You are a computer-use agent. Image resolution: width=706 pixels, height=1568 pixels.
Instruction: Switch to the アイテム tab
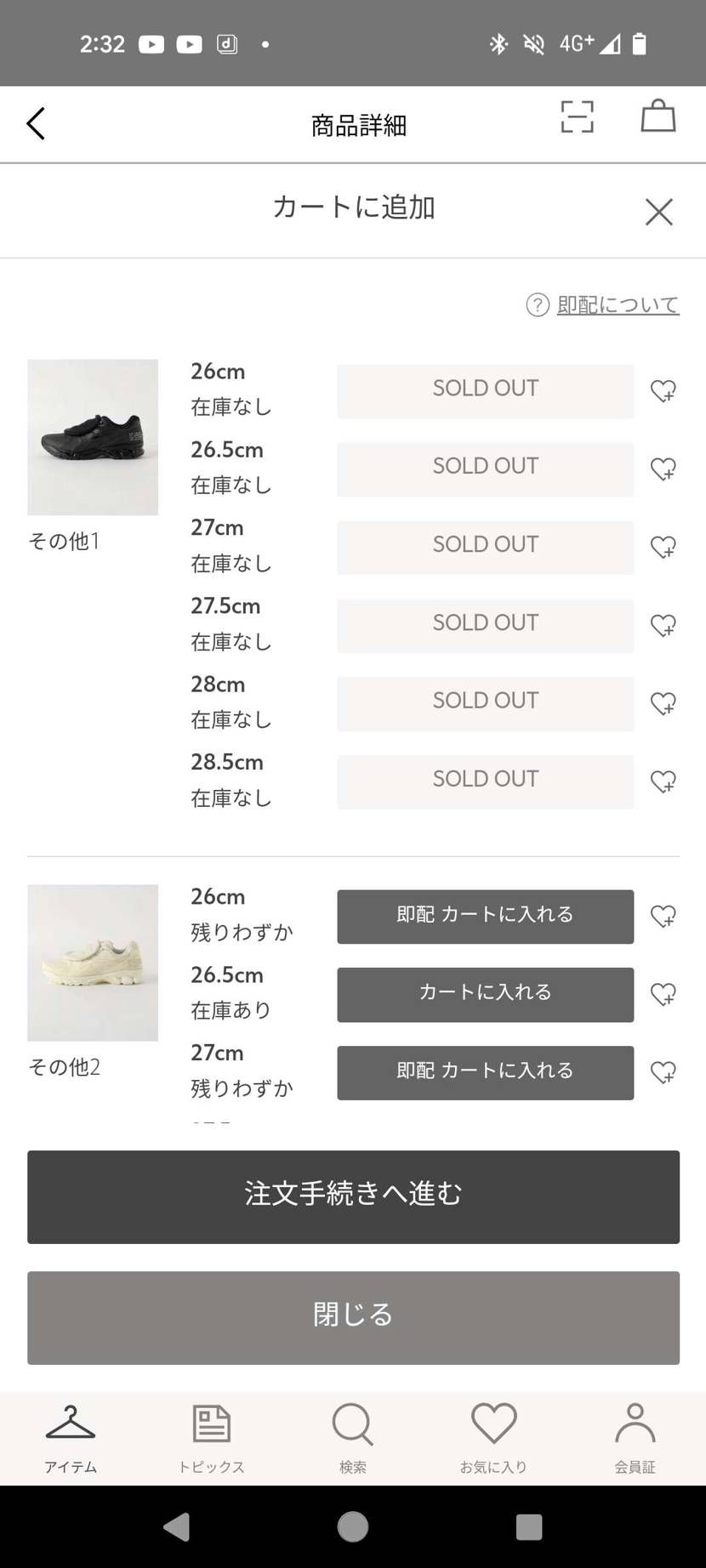pyautogui.click(x=71, y=1439)
